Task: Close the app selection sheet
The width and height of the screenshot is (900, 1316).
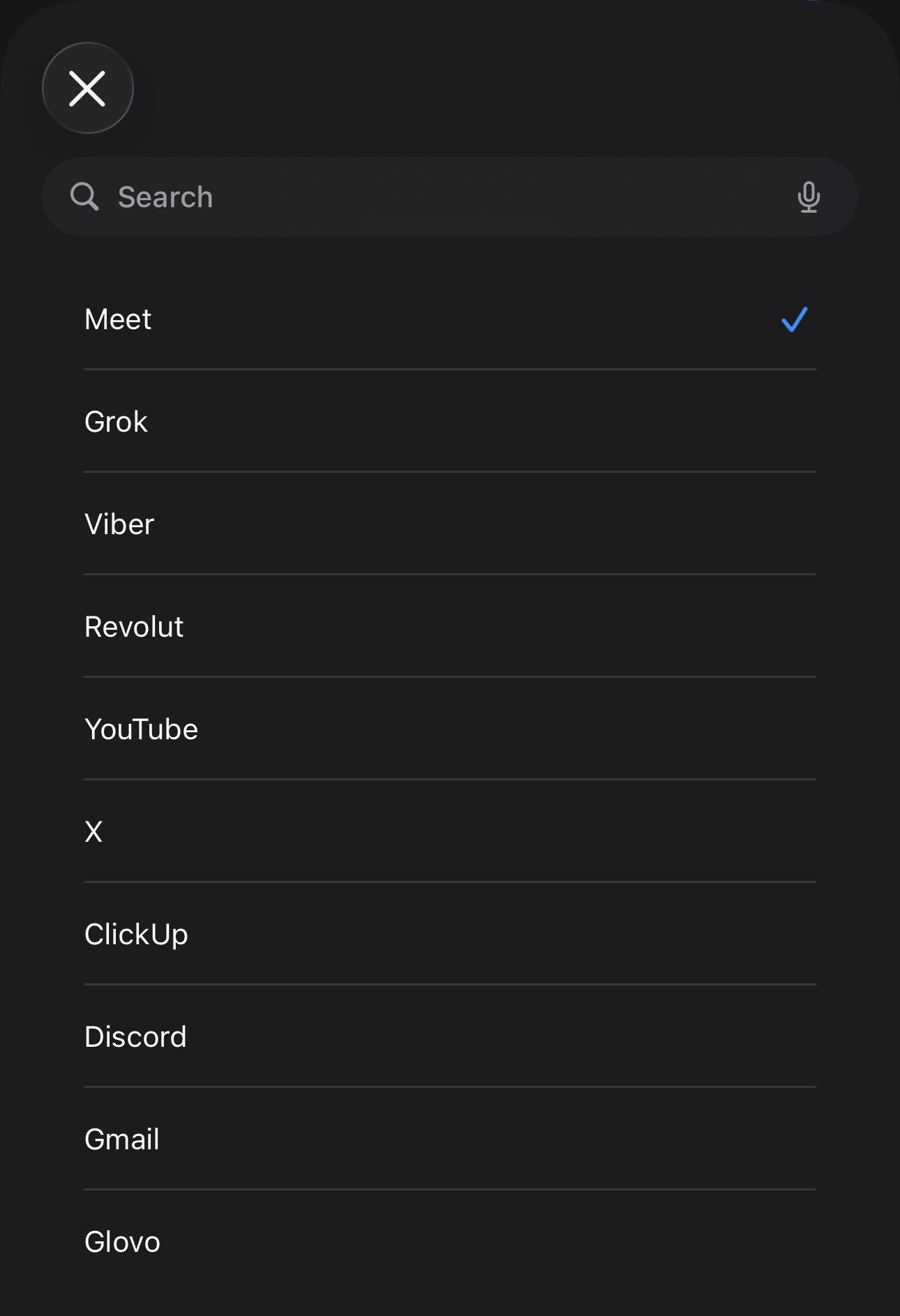Action: pos(87,88)
